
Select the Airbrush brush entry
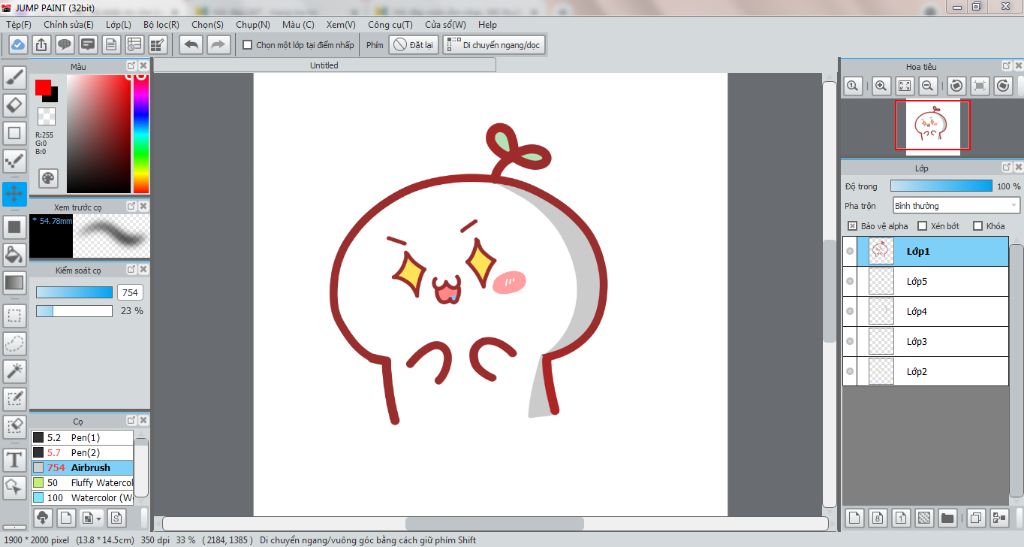coord(82,467)
